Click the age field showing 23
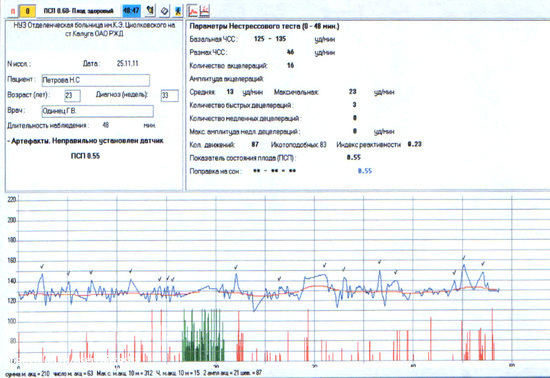The height and width of the screenshot is (378, 550). [x=72, y=96]
